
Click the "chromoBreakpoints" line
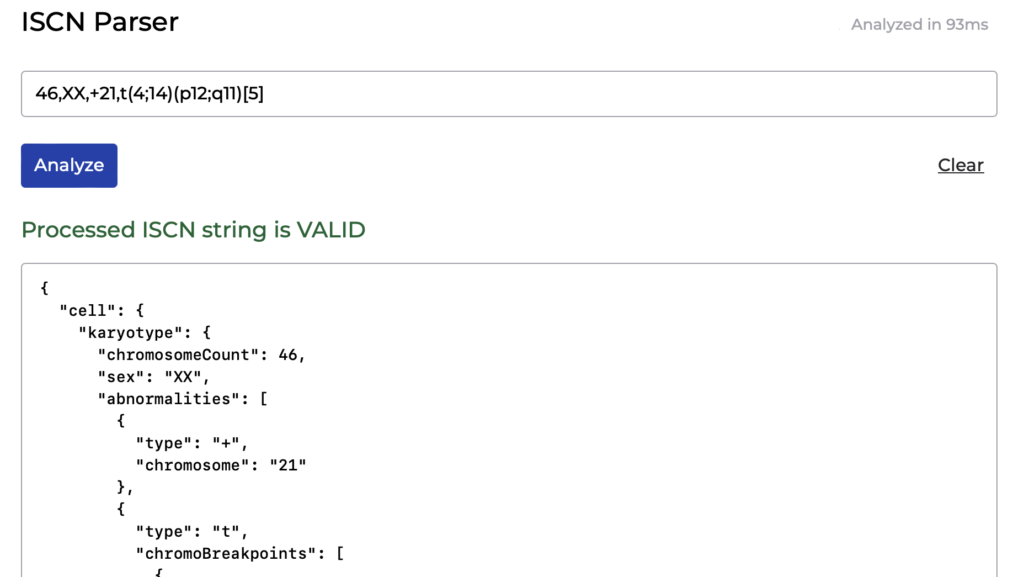[x=240, y=554]
